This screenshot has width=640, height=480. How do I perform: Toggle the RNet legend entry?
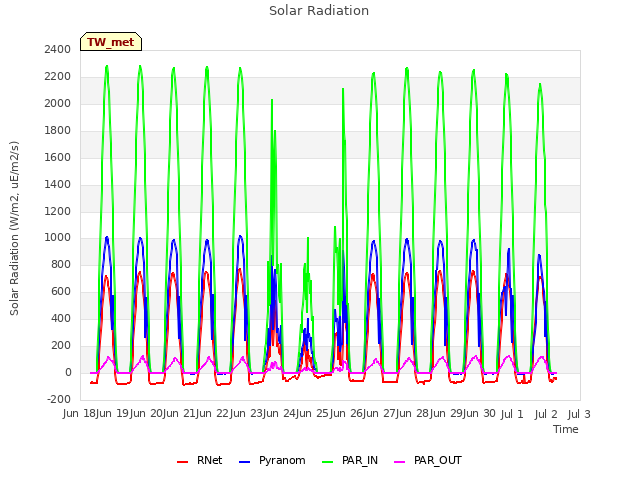coord(200,460)
